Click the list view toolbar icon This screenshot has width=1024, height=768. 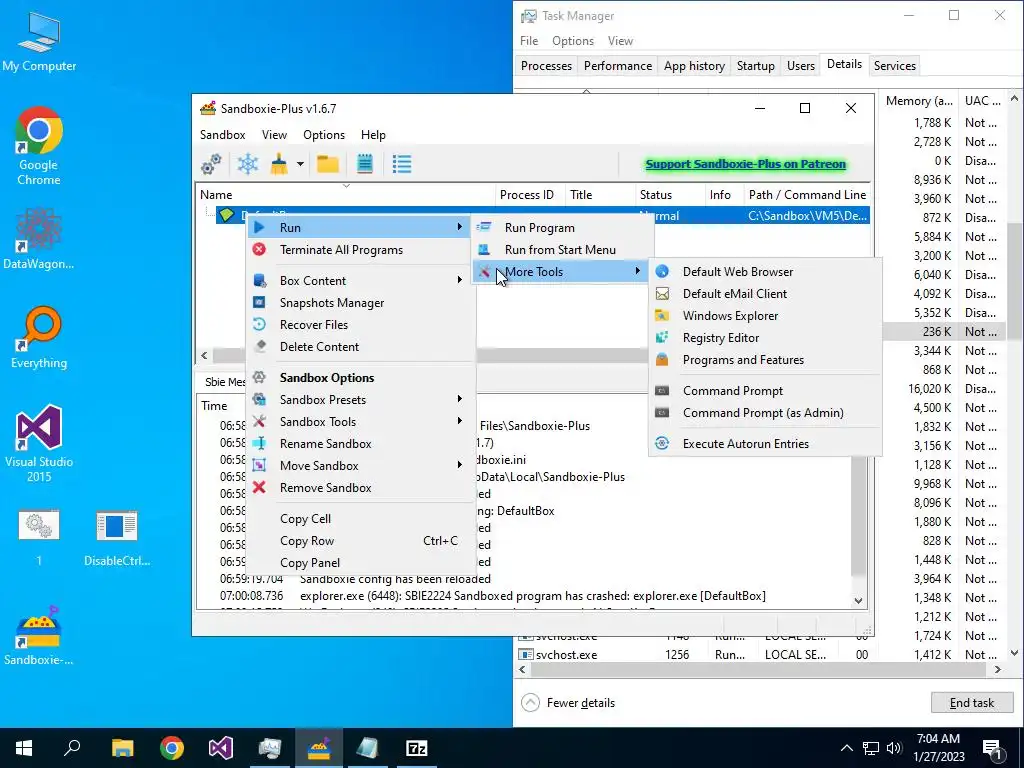(x=402, y=164)
